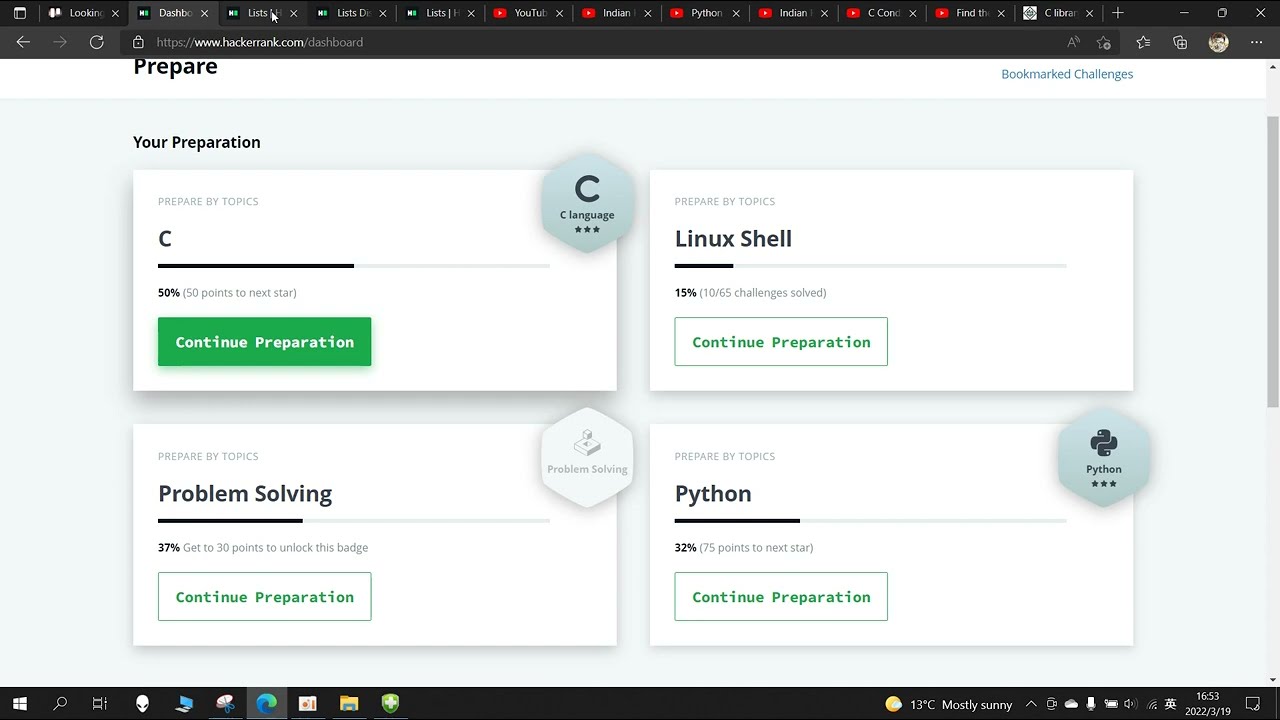Open Bookmarked Challenges link

[x=1067, y=74]
